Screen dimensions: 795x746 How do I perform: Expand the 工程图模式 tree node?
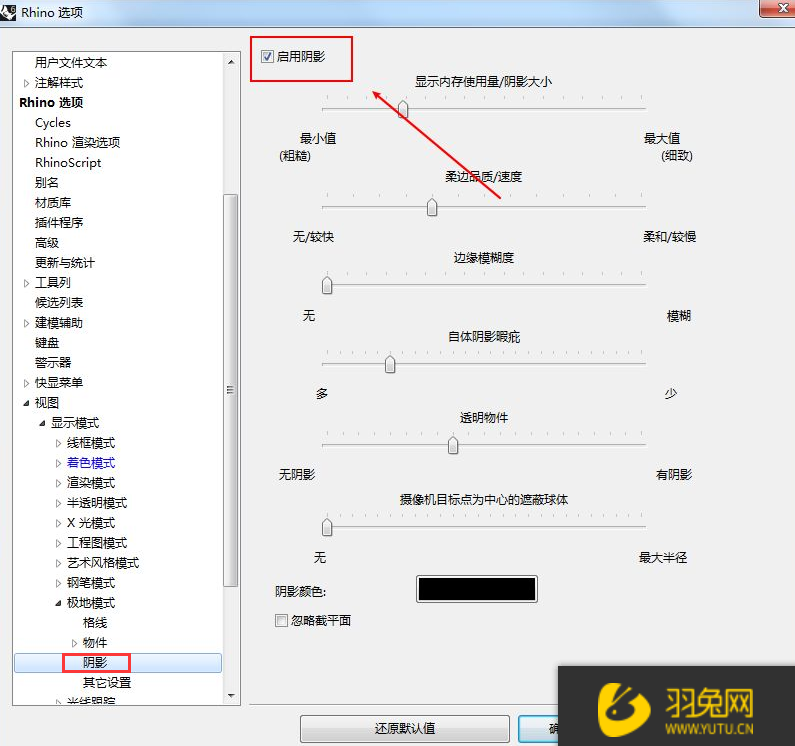tap(58, 543)
